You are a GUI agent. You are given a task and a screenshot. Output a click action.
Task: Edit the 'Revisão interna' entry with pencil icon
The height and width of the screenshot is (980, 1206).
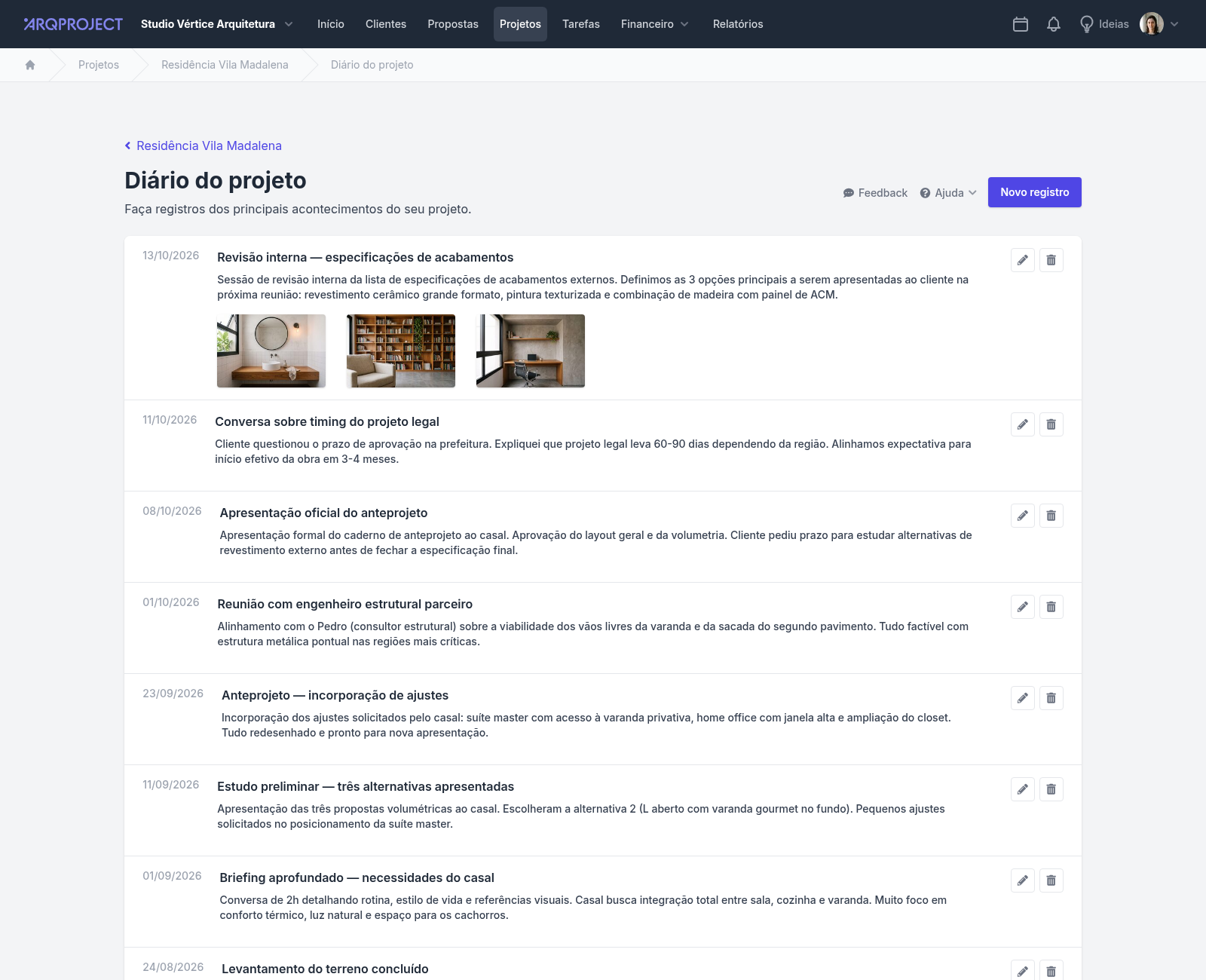pyautogui.click(x=1023, y=260)
